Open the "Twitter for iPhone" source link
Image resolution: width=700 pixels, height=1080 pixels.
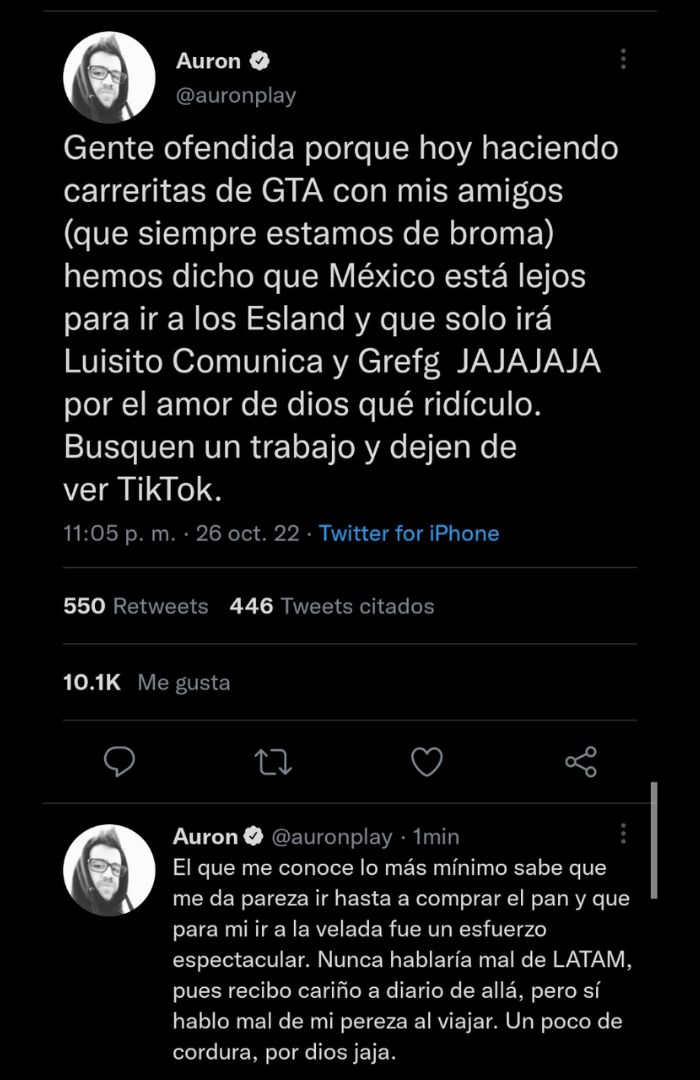(x=409, y=534)
